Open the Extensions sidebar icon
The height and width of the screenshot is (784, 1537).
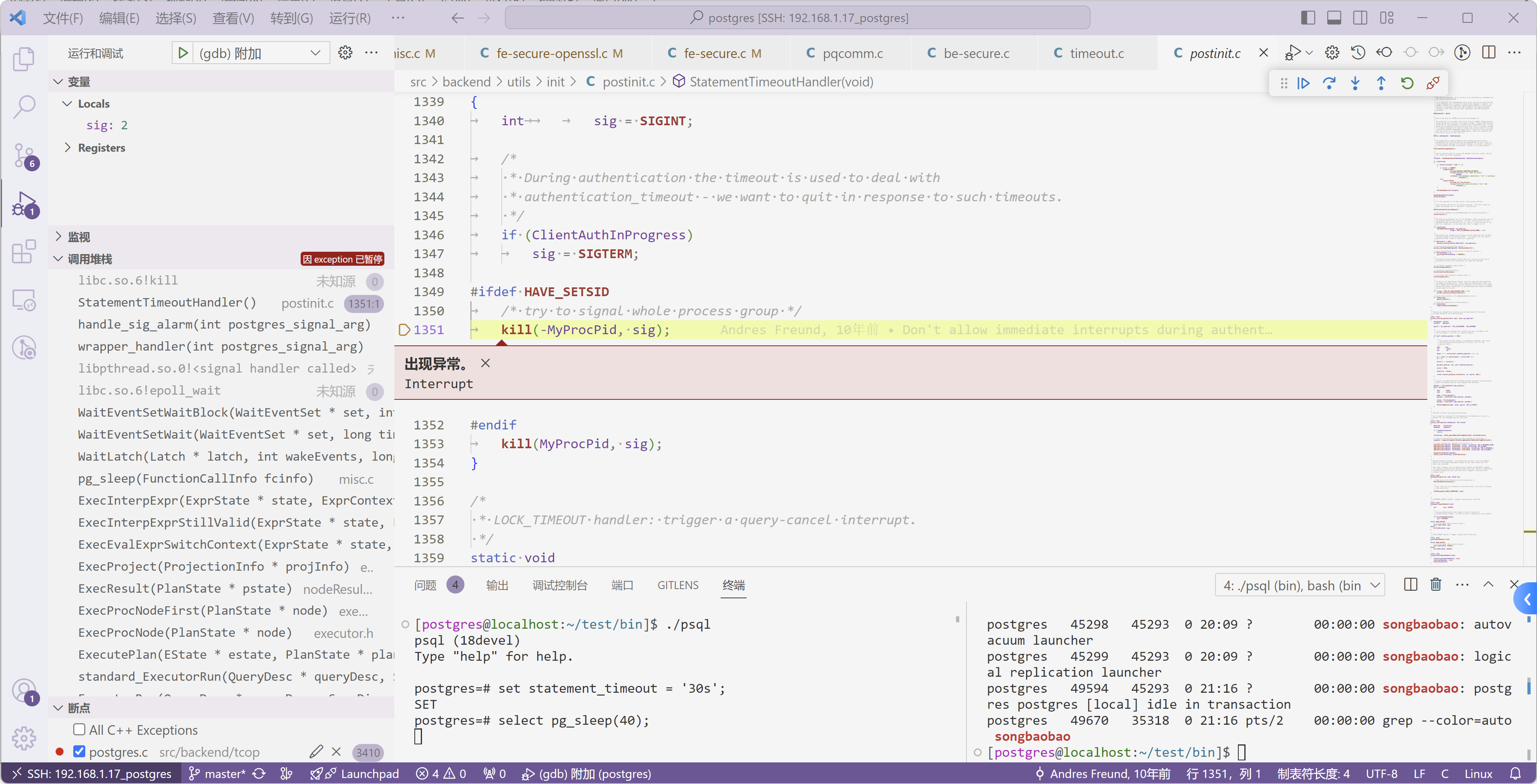(24, 252)
